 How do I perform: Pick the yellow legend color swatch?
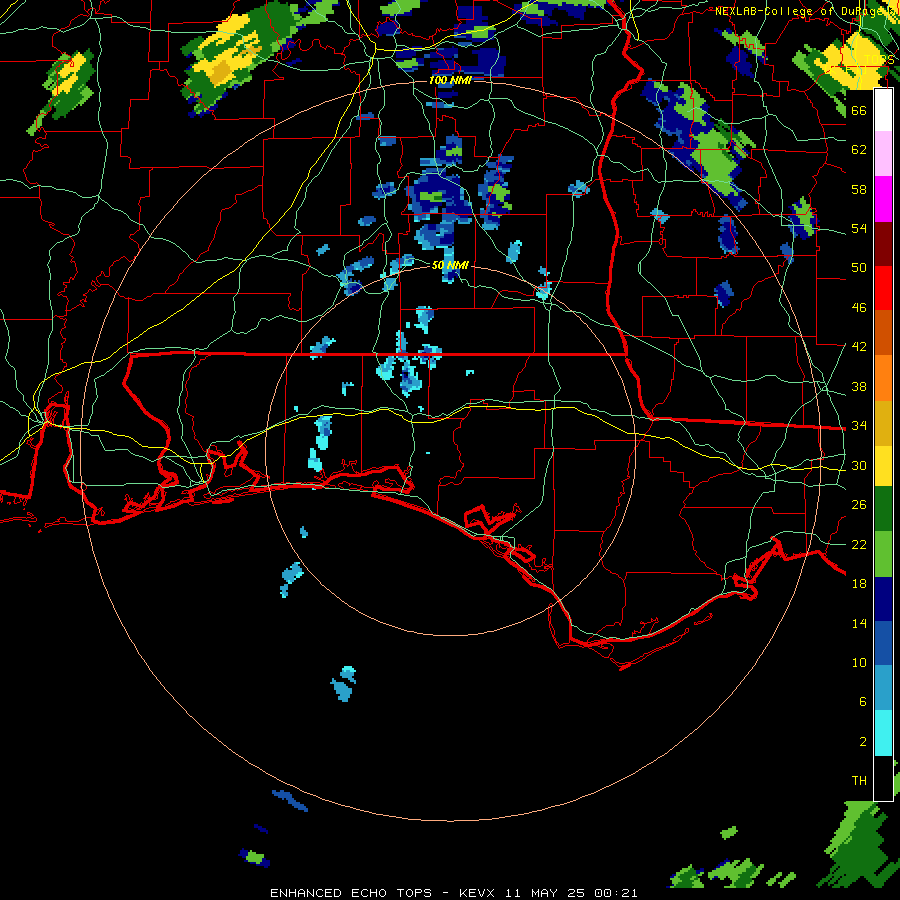tap(883, 465)
